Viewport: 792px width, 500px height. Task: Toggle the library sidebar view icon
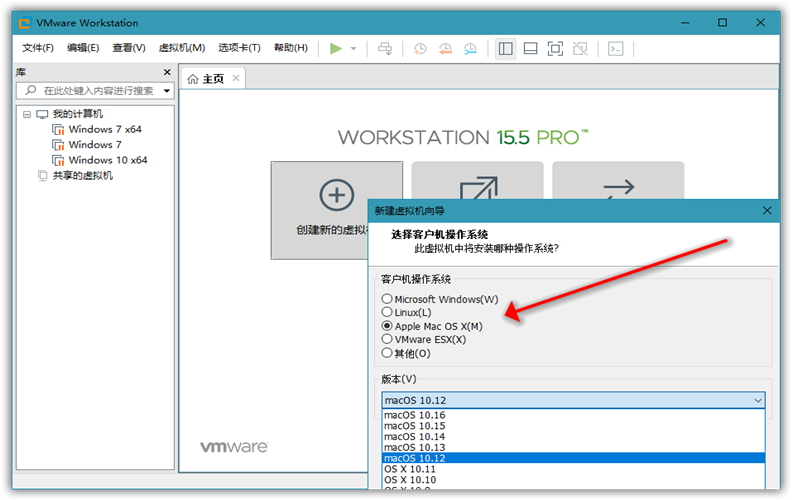click(505, 48)
